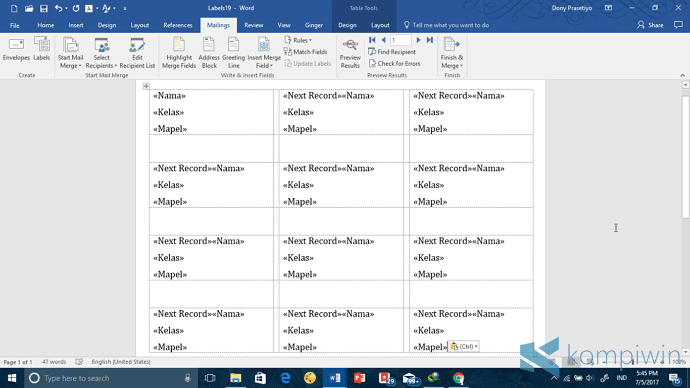Open PowerPoint from taskbar
690x388 pixels.
(360, 378)
